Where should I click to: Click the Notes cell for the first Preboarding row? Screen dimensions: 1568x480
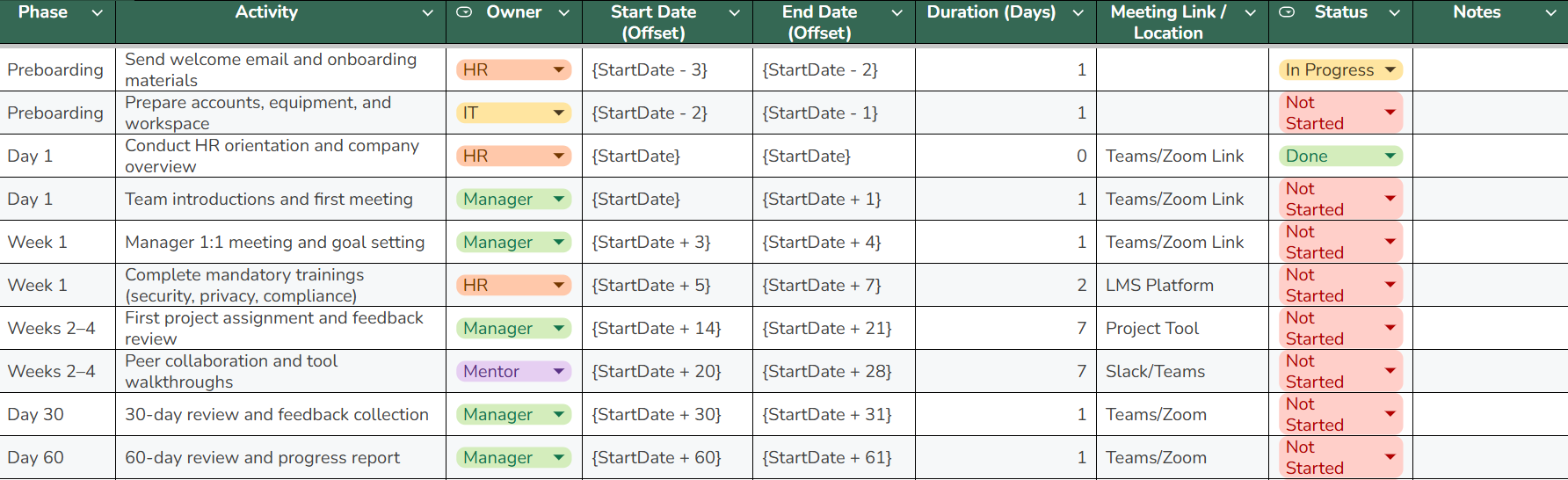click(1489, 69)
